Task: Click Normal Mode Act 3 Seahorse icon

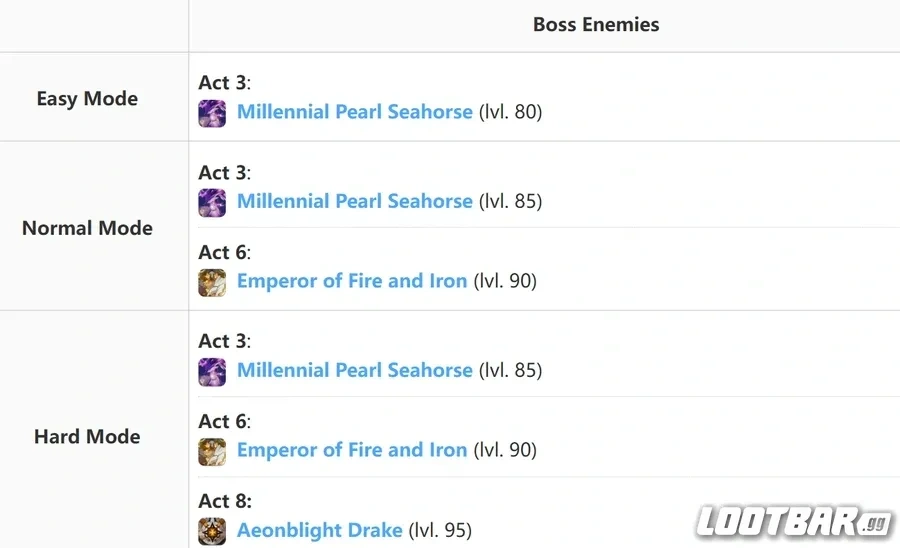Action: pyautogui.click(x=212, y=203)
